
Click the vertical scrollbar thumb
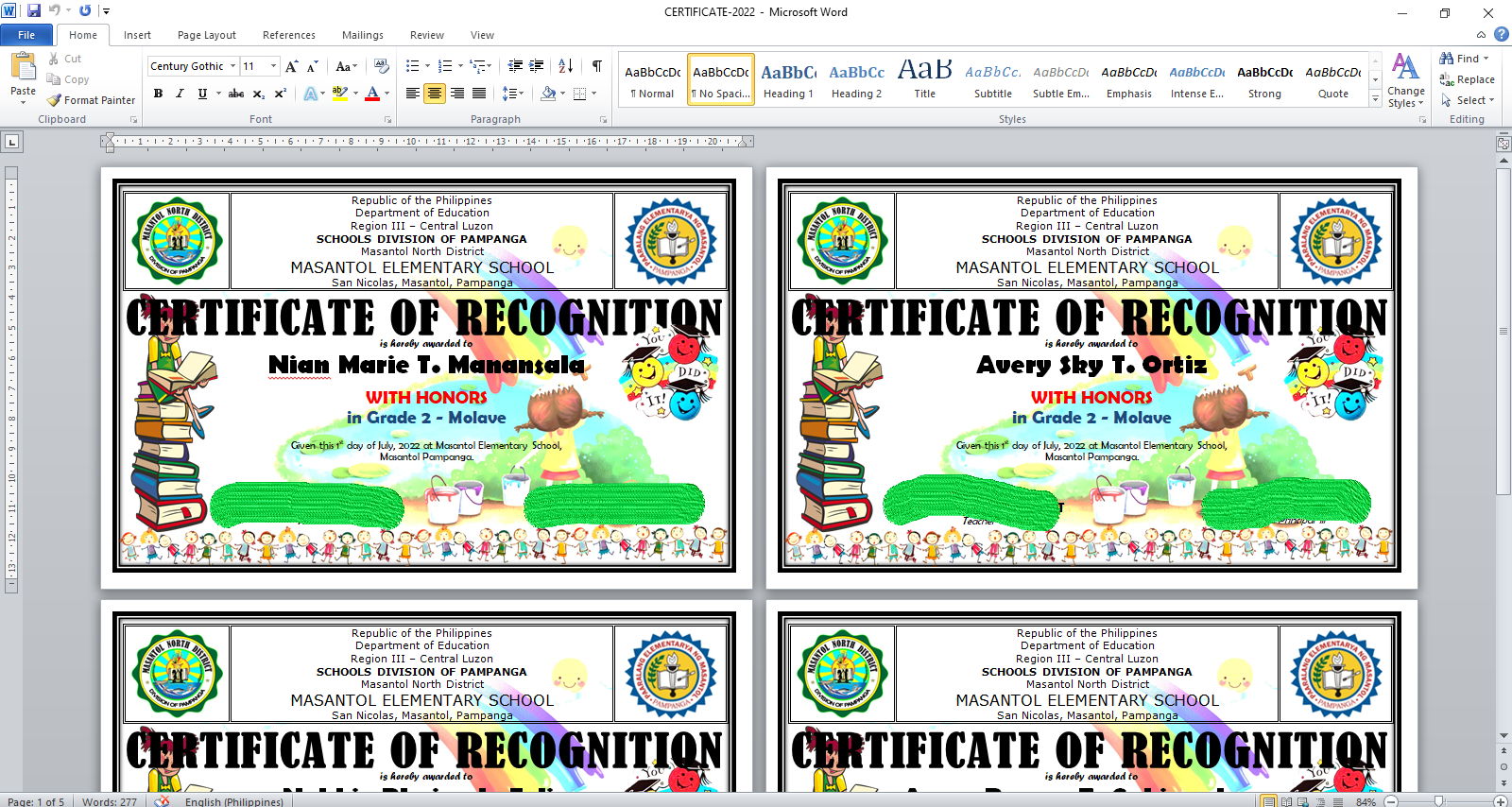(1503, 332)
